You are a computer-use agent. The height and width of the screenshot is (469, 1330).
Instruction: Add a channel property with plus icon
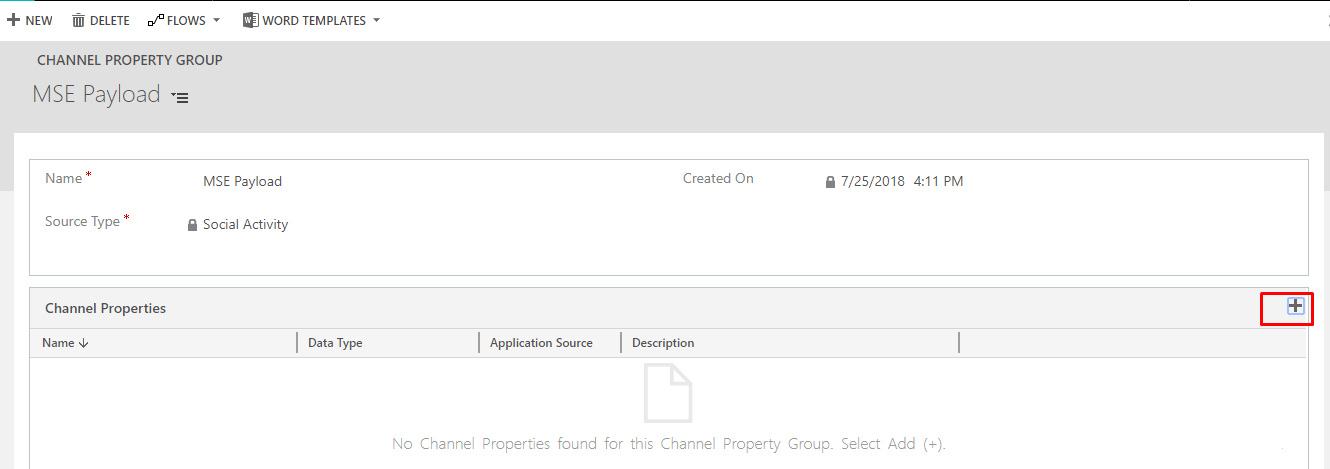(1295, 307)
